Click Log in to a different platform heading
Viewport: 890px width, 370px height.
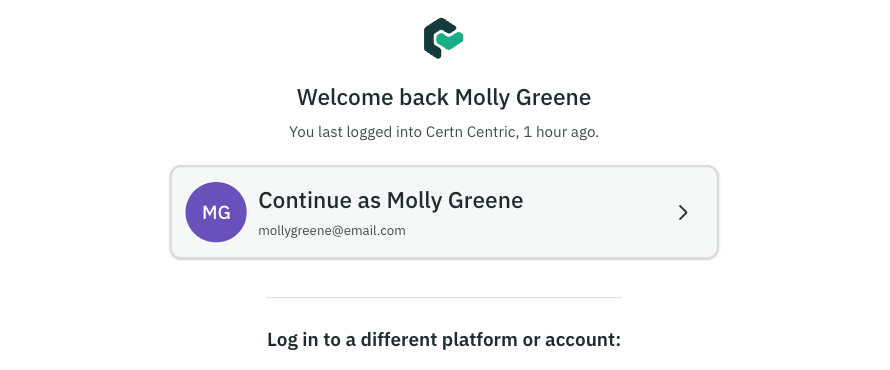click(x=444, y=339)
